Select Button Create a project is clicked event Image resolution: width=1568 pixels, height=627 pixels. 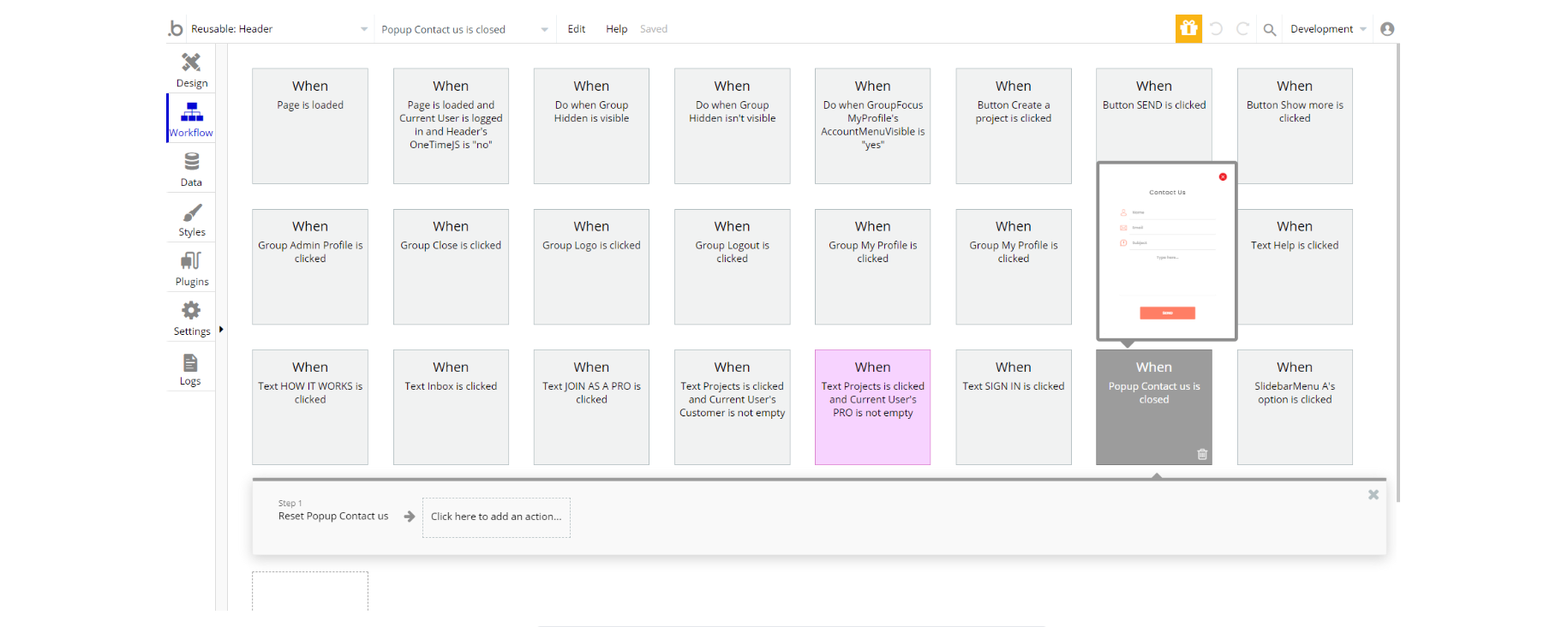click(1014, 126)
